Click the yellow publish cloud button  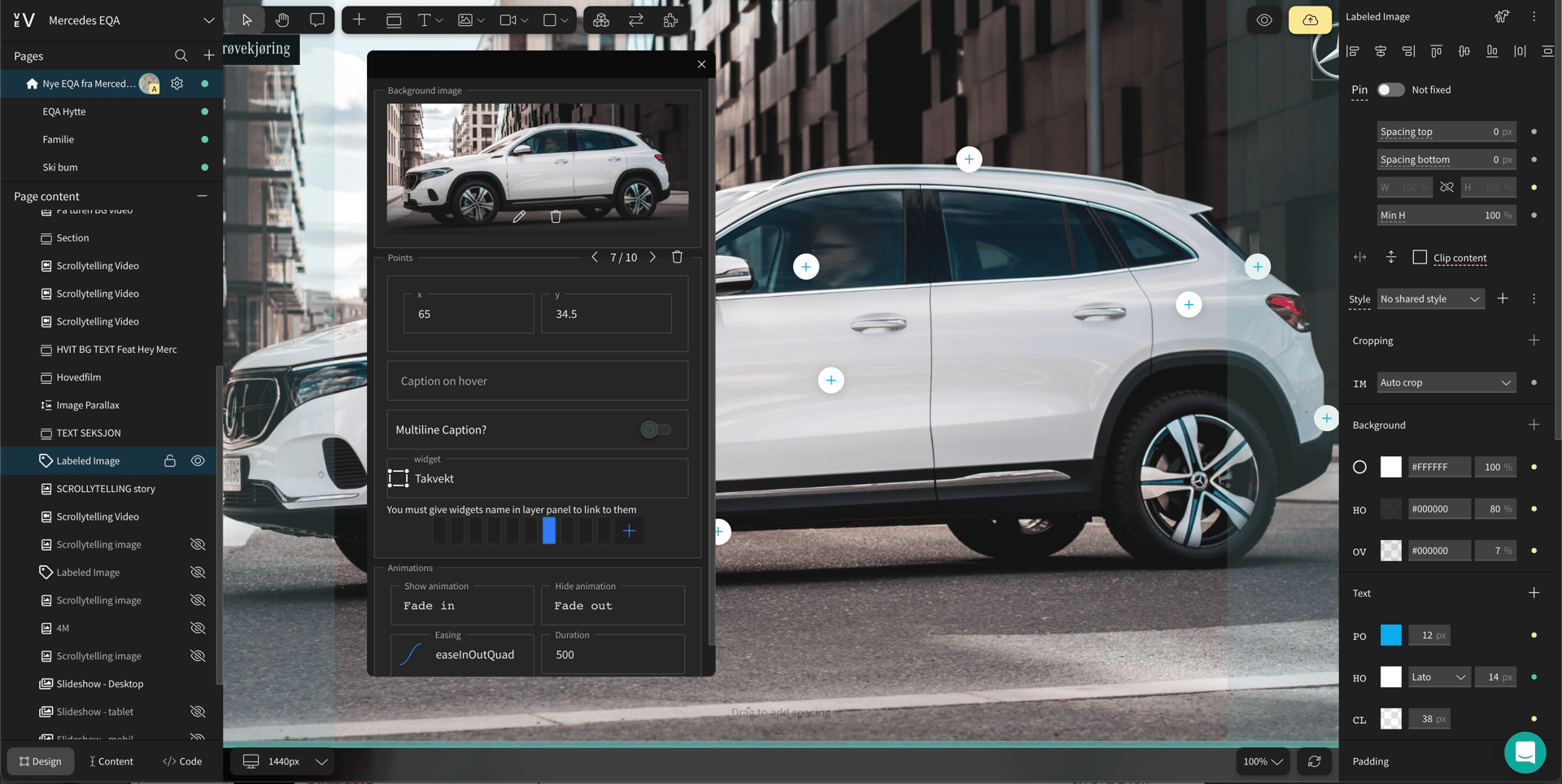click(x=1310, y=20)
